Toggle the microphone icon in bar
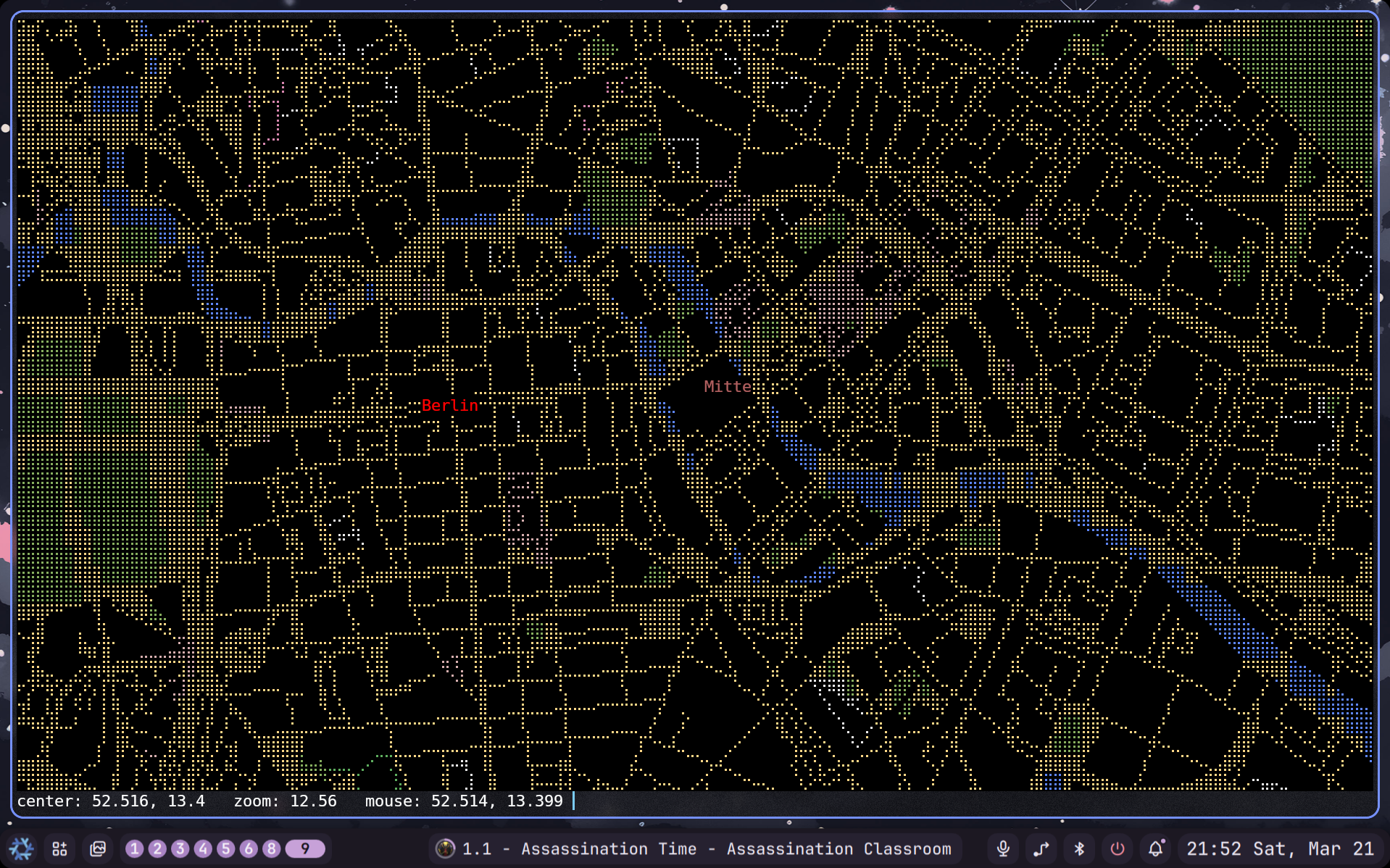Viewport: 1390px width, 868px height. (1003, 848)
